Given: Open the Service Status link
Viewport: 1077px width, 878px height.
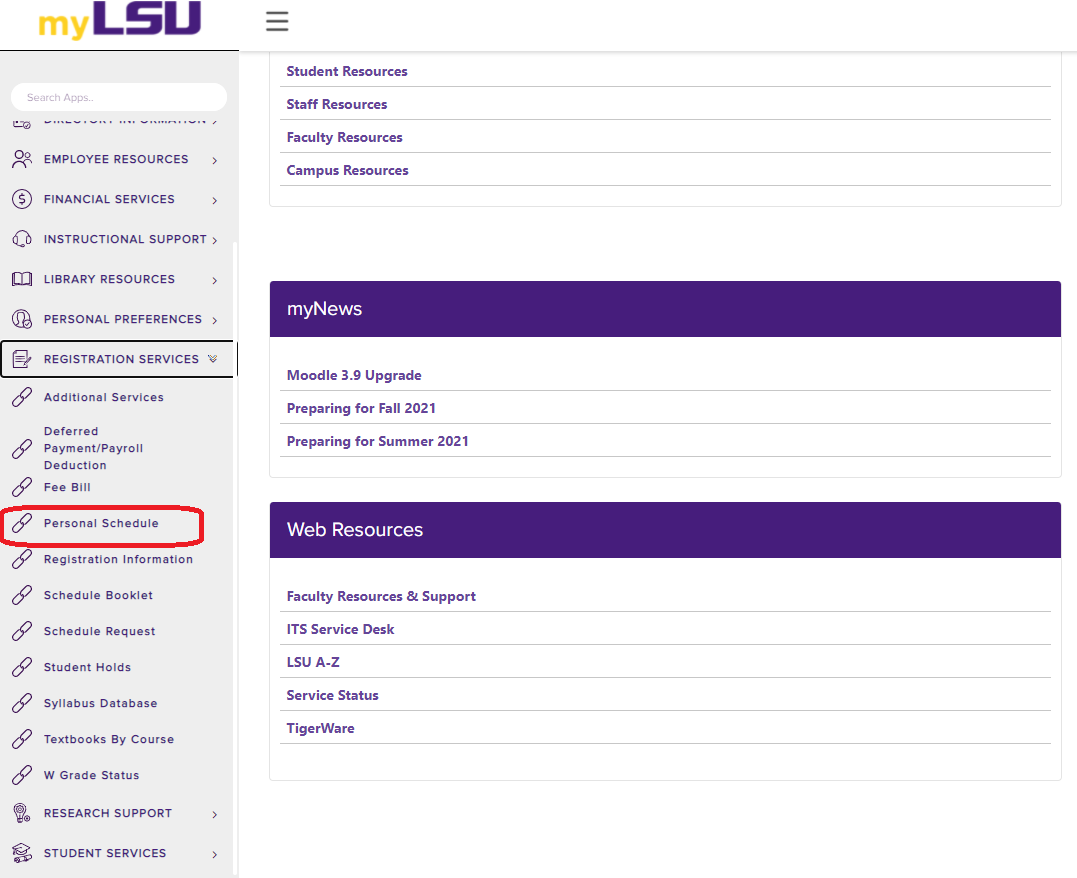Looking at the screenshot, I should tap(332, 695).
